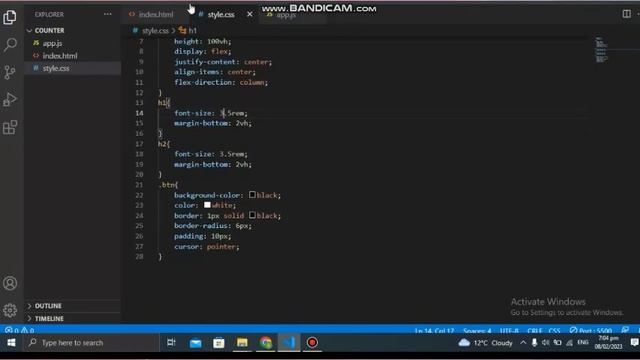Click black swatch on border line
640x360 pixels.
coord(252,215)
